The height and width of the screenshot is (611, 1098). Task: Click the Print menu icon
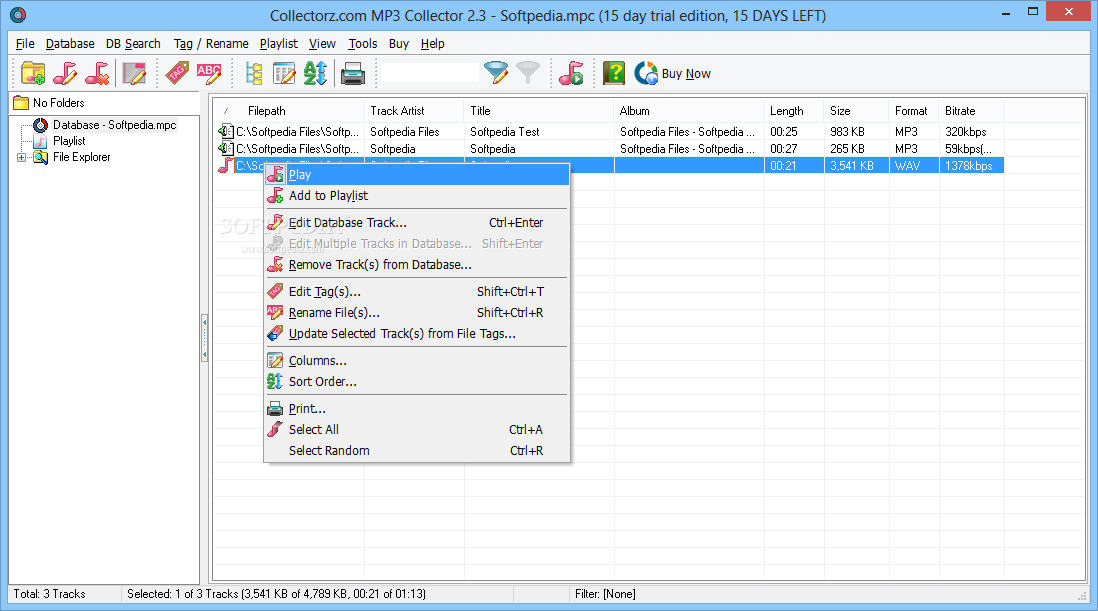(275, 409)
